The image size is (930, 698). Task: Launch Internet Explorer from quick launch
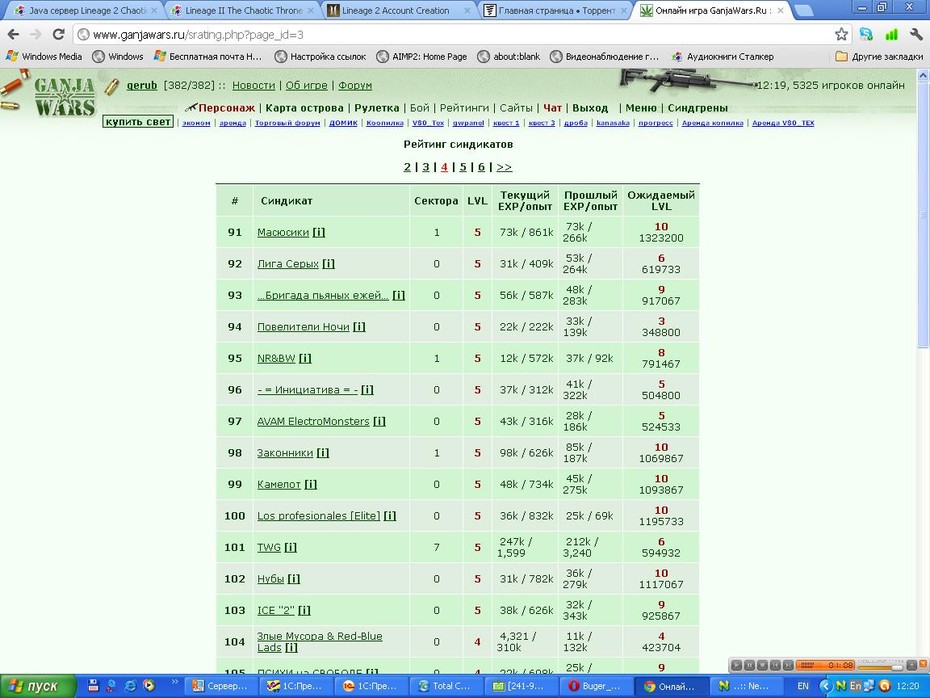[x=130, y=686]
